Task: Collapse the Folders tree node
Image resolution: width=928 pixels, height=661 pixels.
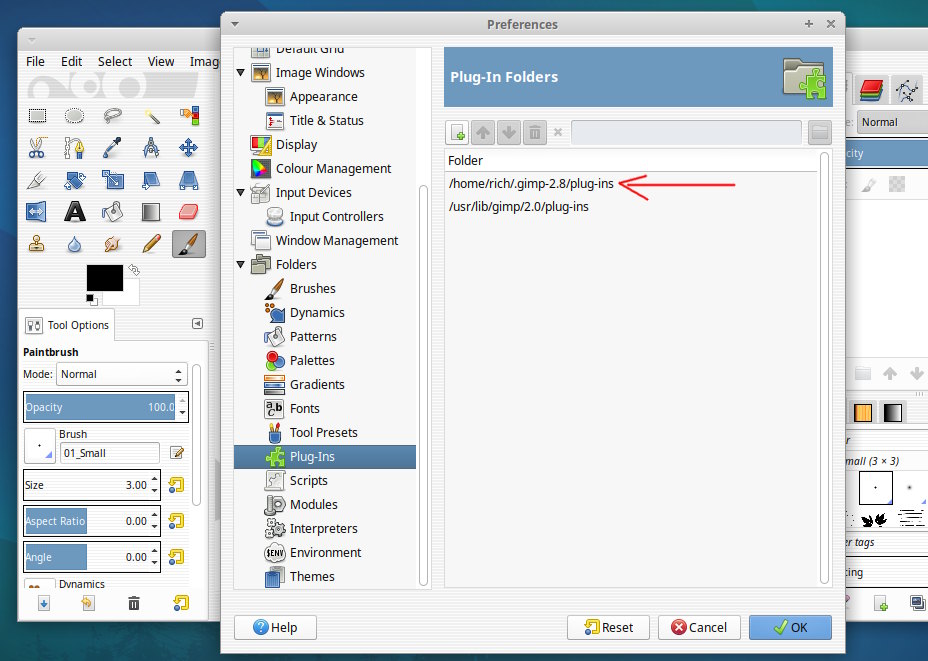Action: 241,265
